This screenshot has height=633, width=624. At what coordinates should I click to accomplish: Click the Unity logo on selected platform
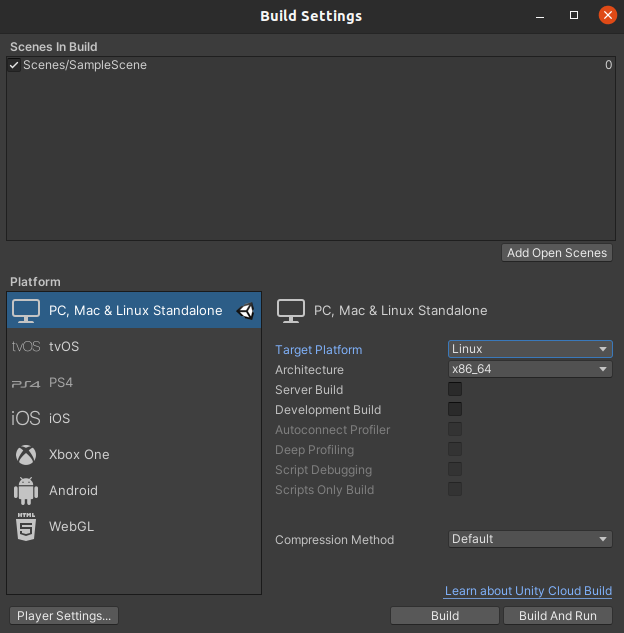click(x=246, y=311)
